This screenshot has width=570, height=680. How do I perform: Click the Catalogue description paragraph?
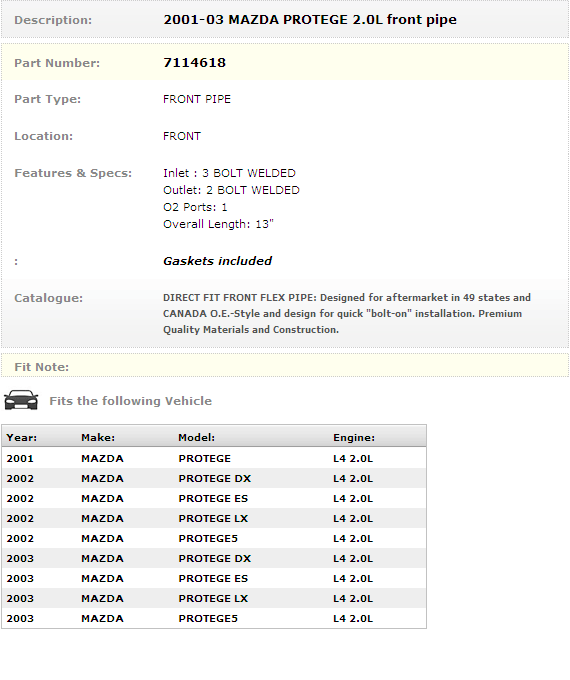pos(347,314)
